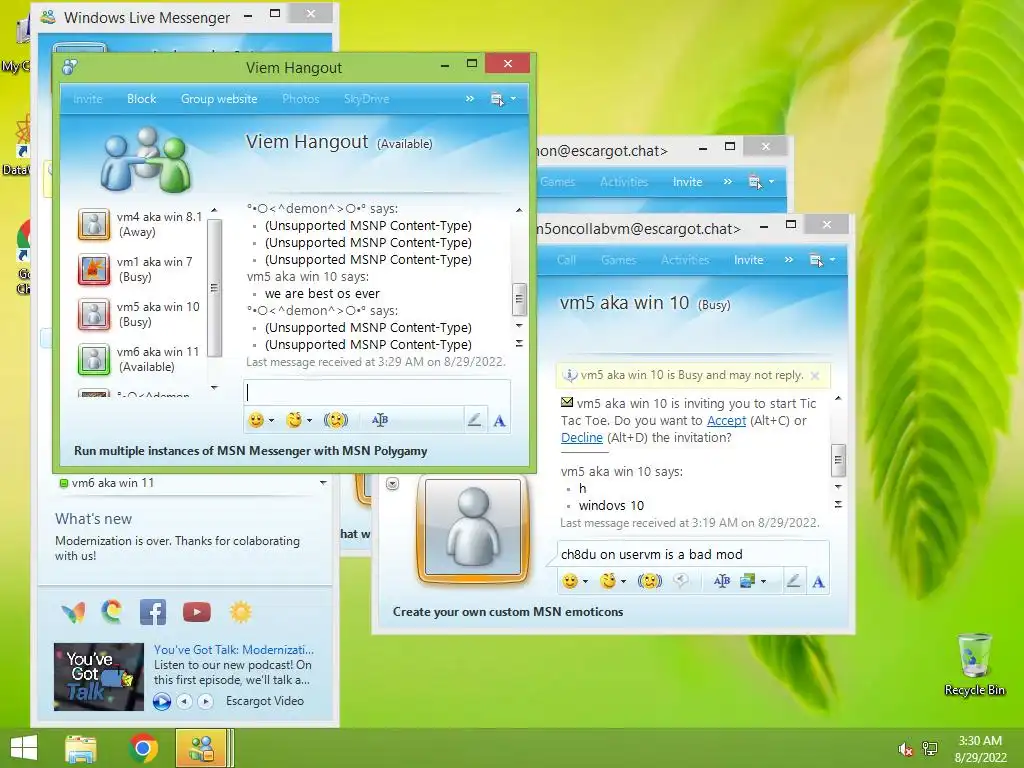Click You've Got Talk thumbnail
This screenshot has width=1024, height=768.
coord(99,677)
